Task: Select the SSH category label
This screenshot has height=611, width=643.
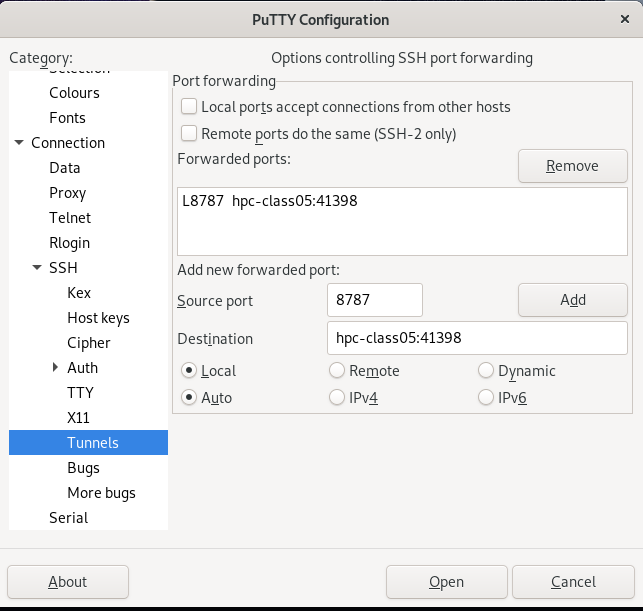Action: (x=63, y=268)
